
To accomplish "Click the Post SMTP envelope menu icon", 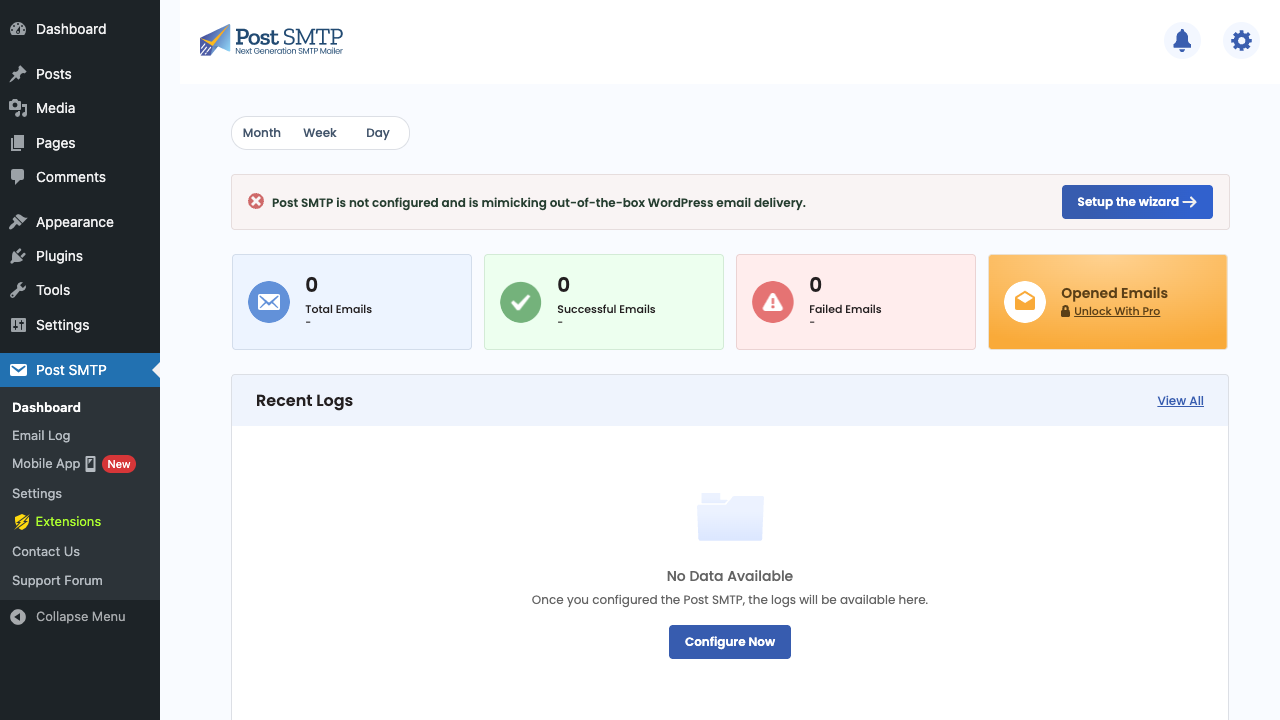I will pos(18,370).
